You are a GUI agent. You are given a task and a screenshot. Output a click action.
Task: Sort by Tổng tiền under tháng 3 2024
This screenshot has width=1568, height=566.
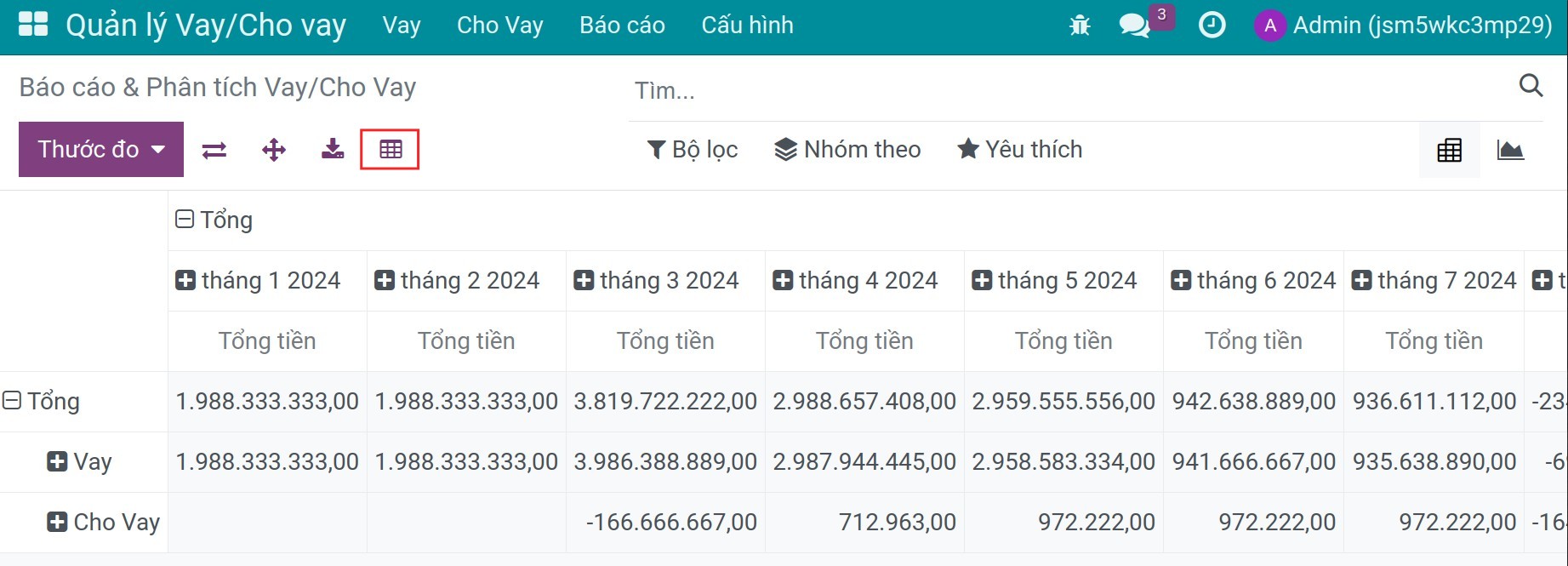click(x=665, y=340)
